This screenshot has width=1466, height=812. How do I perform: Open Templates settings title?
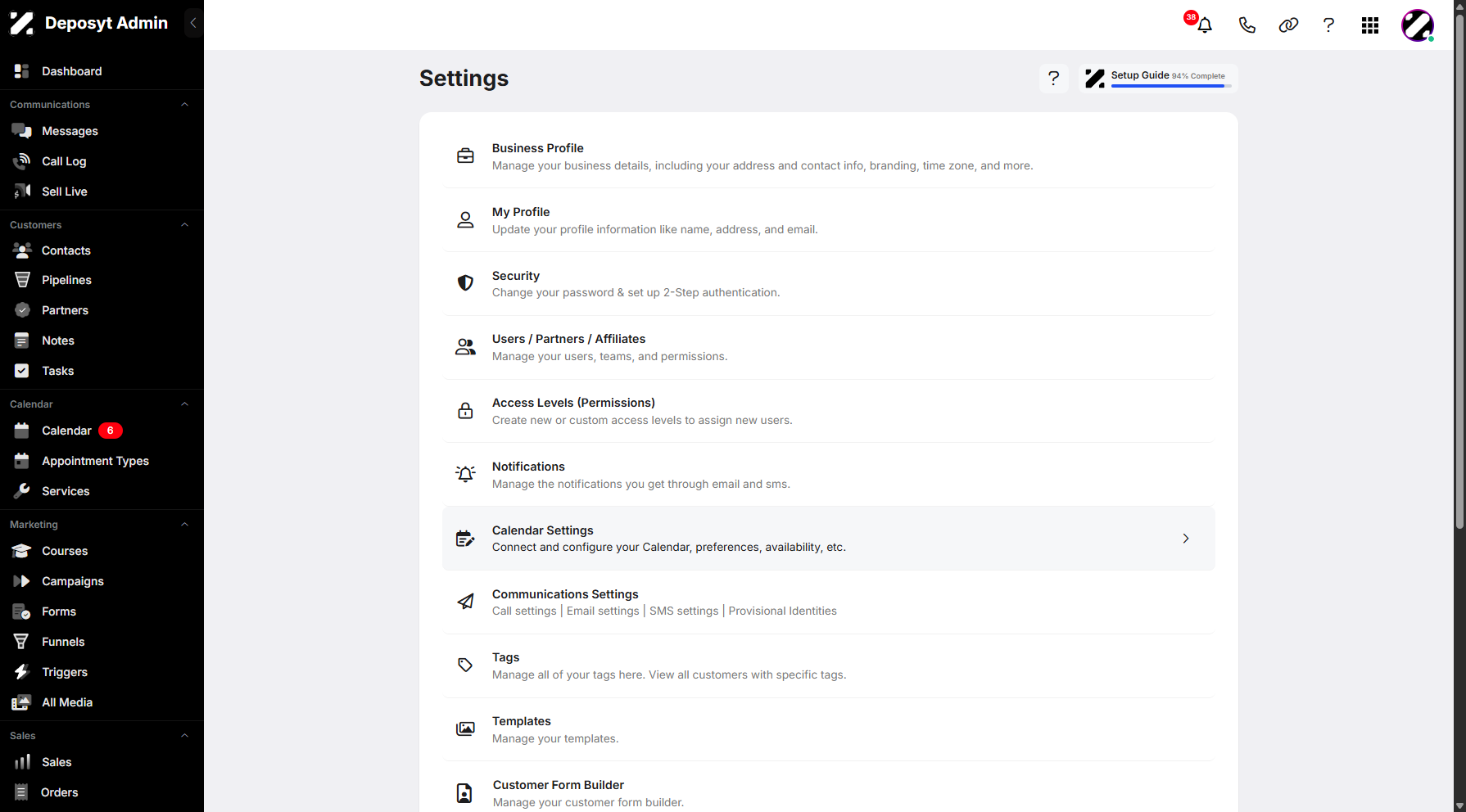click(x=521, y=721)
